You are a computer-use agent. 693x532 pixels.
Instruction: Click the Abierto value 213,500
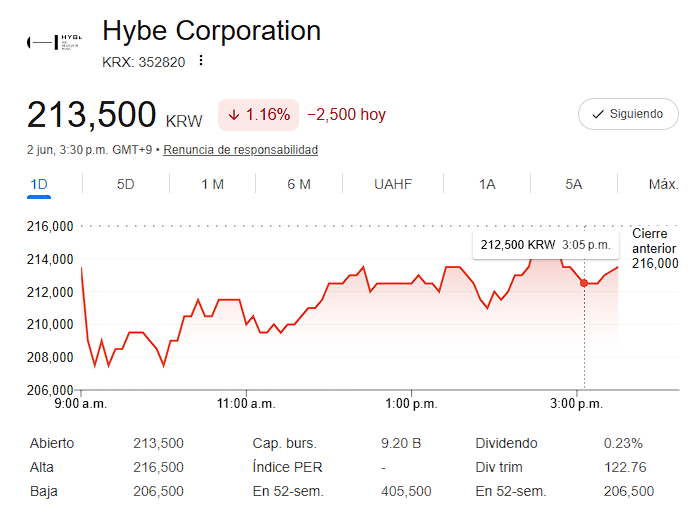[158, 443]
